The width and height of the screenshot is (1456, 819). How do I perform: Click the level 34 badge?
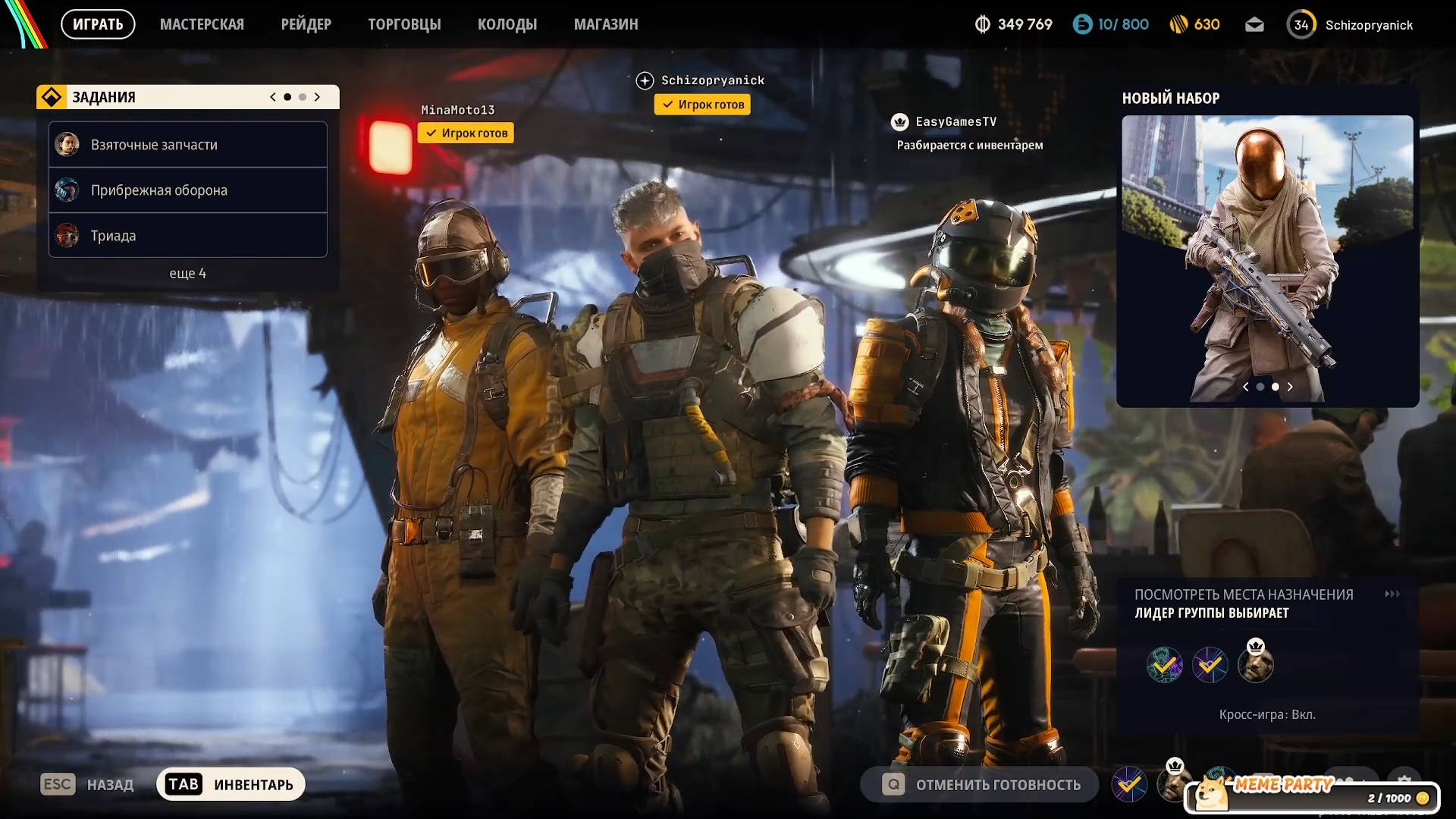[1301, 24]
